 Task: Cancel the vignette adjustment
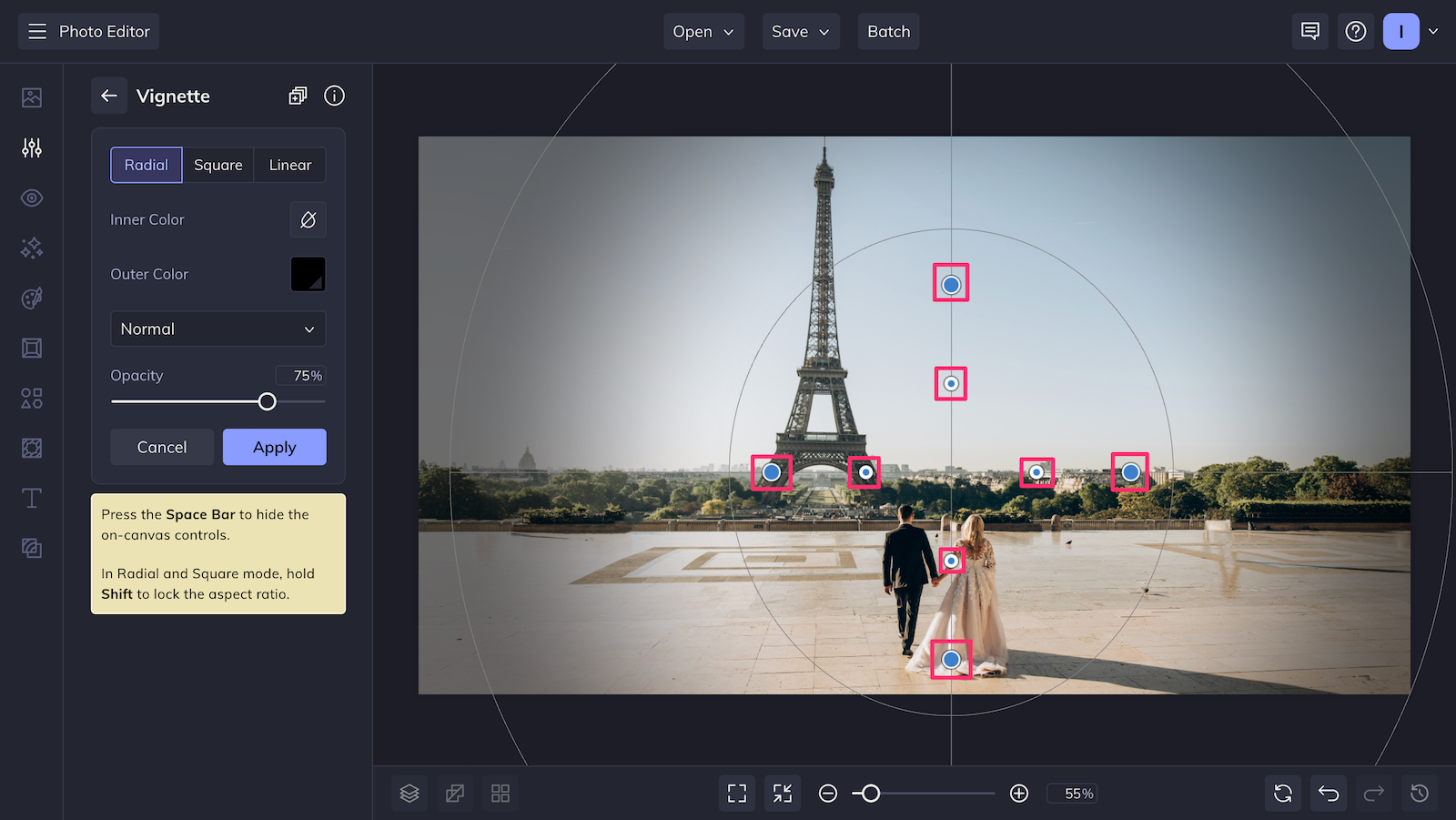coord(161,447)
